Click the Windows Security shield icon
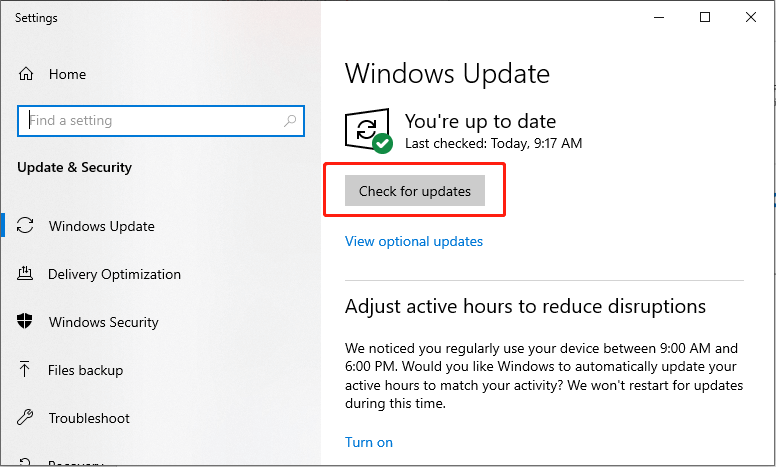Screen dimensions: 776x467 coord(26,322)
